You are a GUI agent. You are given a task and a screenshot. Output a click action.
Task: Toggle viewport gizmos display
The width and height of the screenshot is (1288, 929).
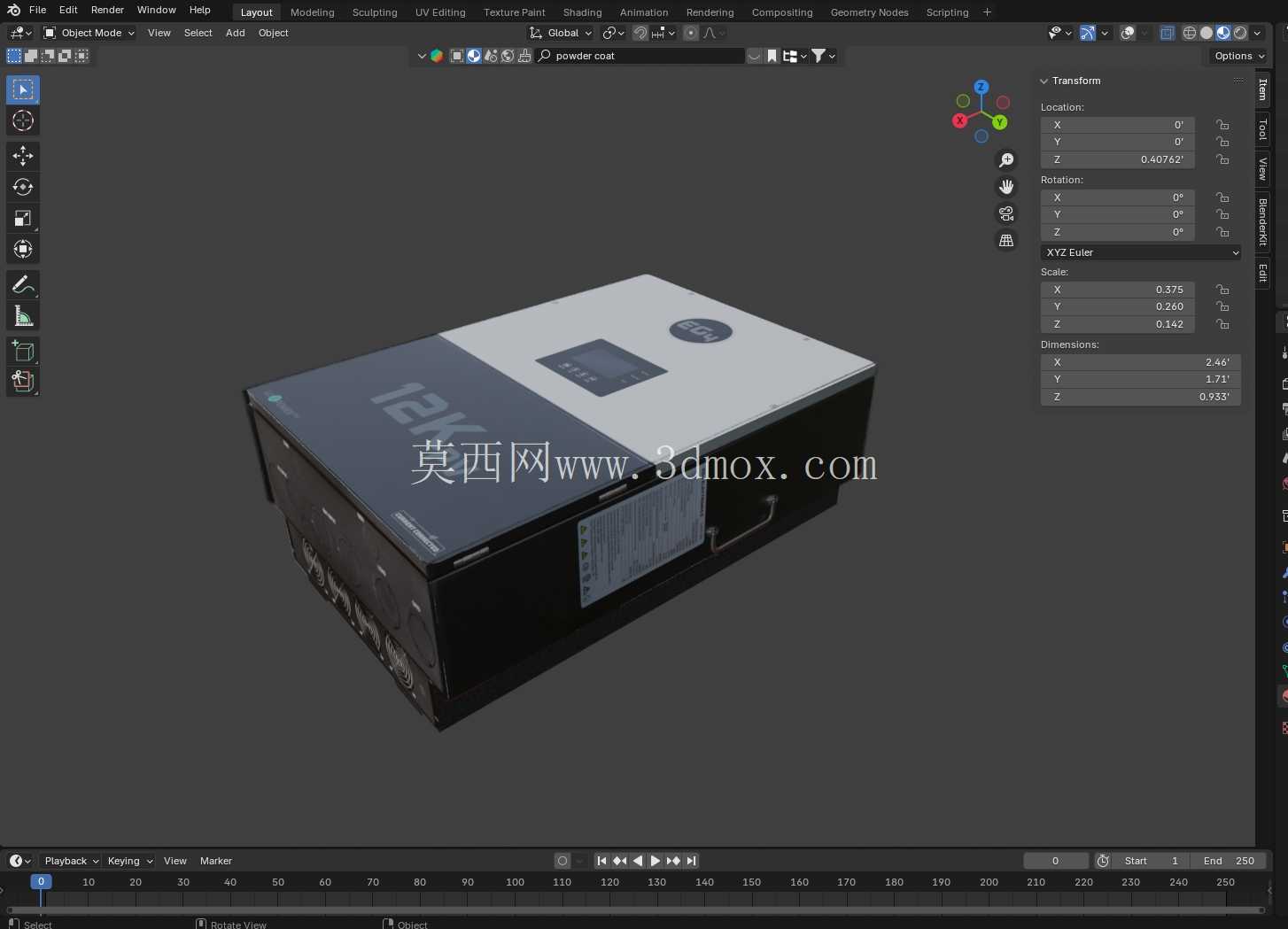click(x=1088, y=33)
